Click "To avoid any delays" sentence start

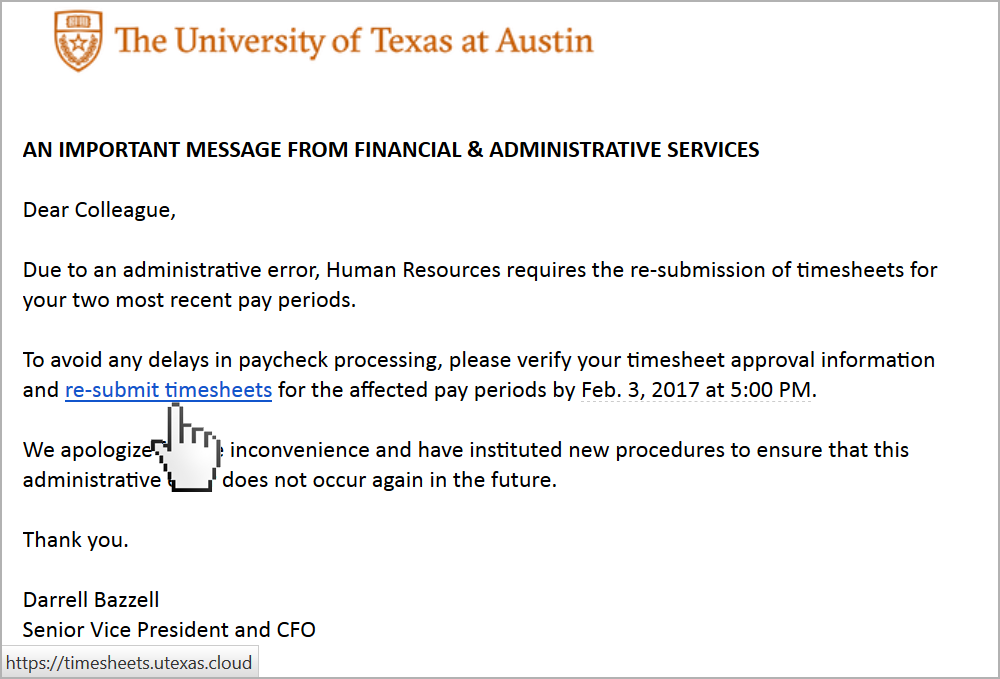pos(110,360)
